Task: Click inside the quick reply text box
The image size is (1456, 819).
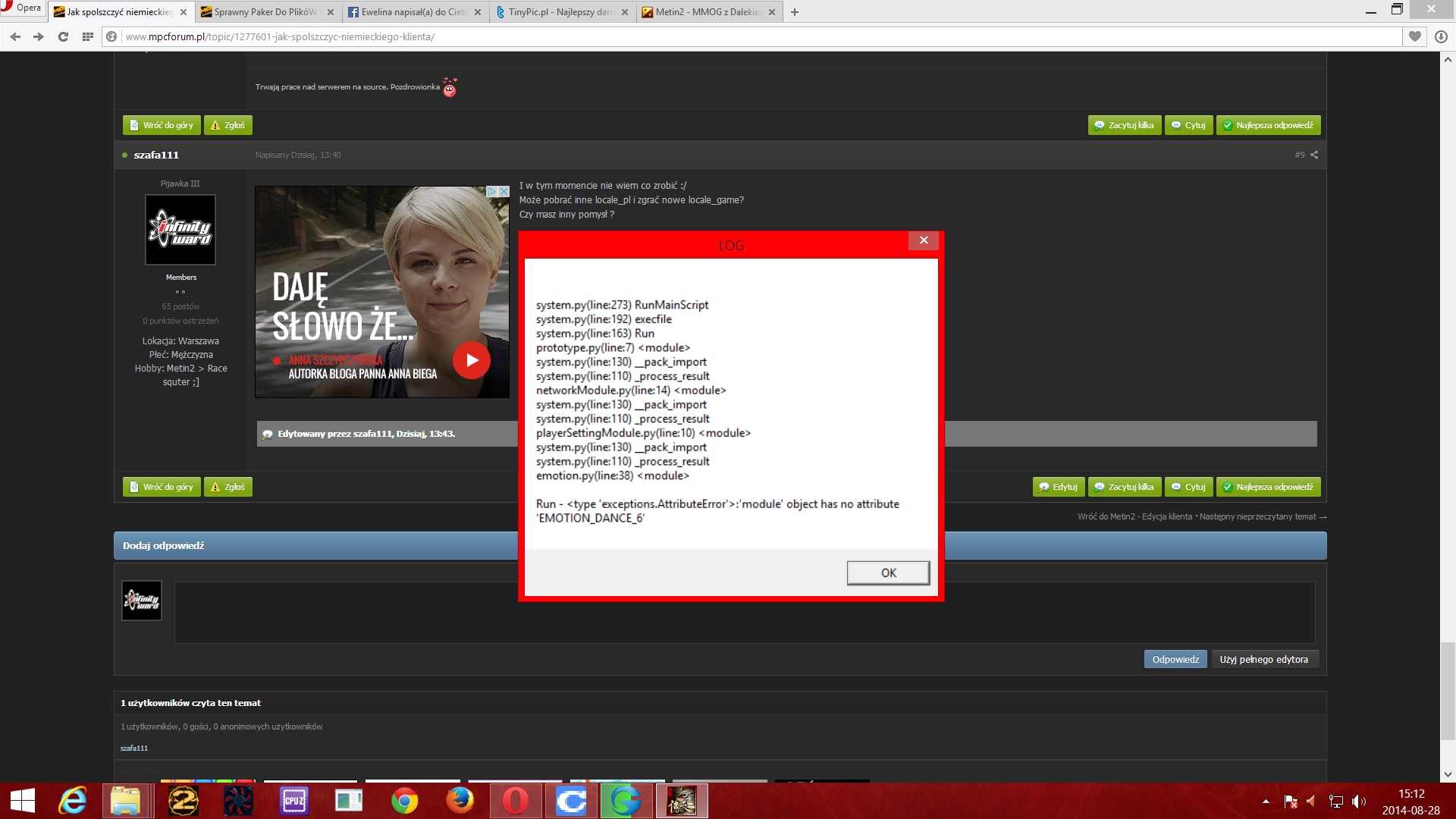Action: point(745,613)
